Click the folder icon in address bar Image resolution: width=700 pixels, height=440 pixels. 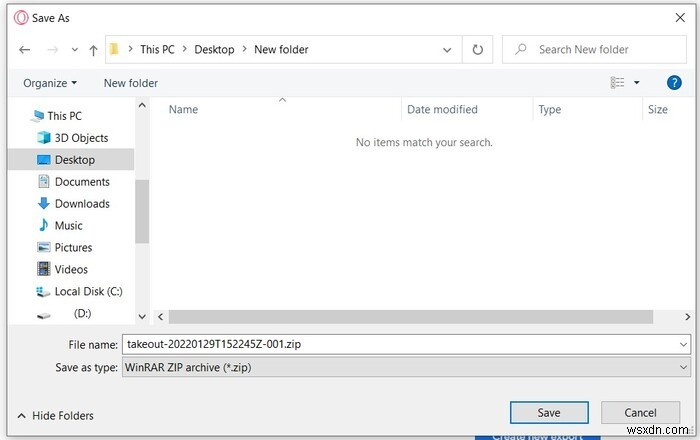pyautogui.click(x=114, y=49)
